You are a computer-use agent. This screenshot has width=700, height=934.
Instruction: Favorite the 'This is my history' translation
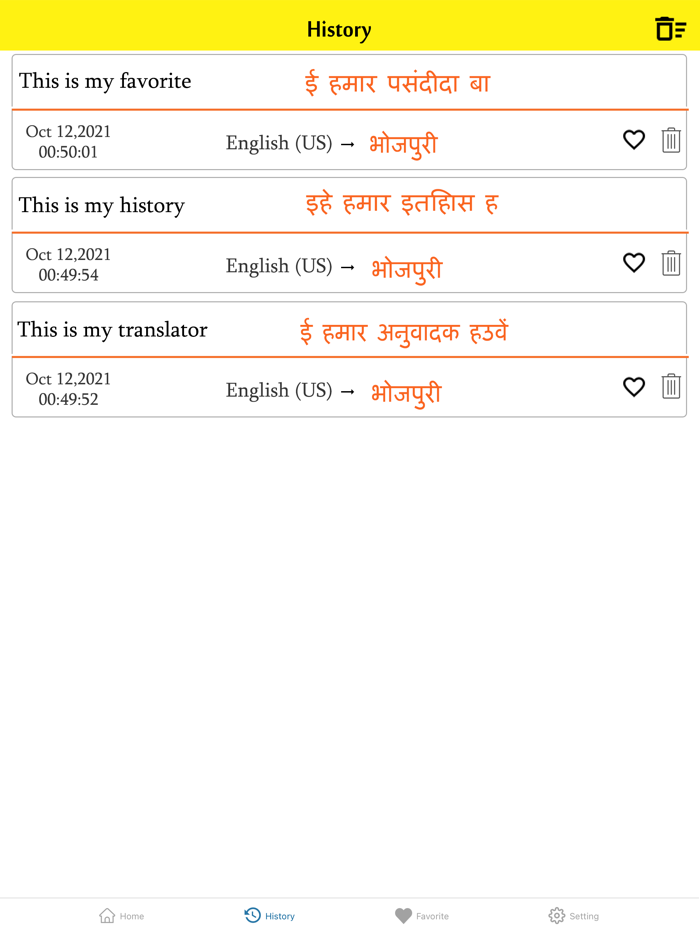(x=634, y=263)
